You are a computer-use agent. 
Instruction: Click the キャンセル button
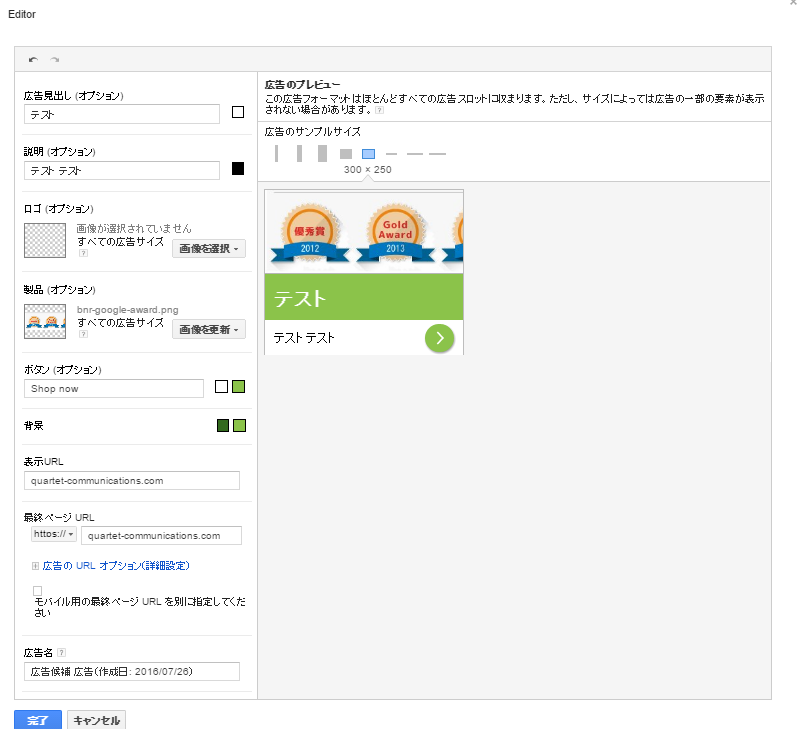point(96,720)
